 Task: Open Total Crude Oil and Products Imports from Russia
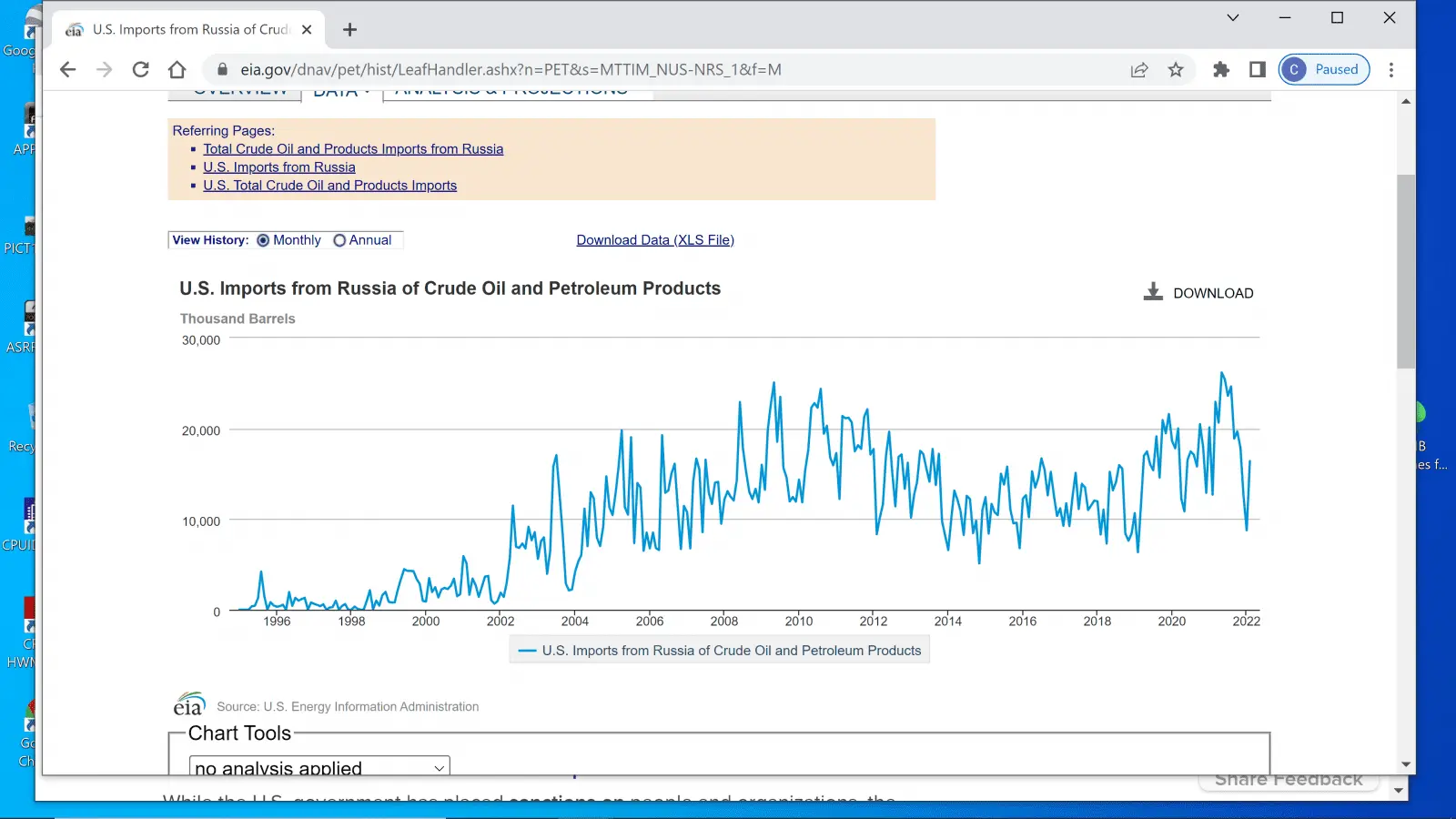pos(353,149)
